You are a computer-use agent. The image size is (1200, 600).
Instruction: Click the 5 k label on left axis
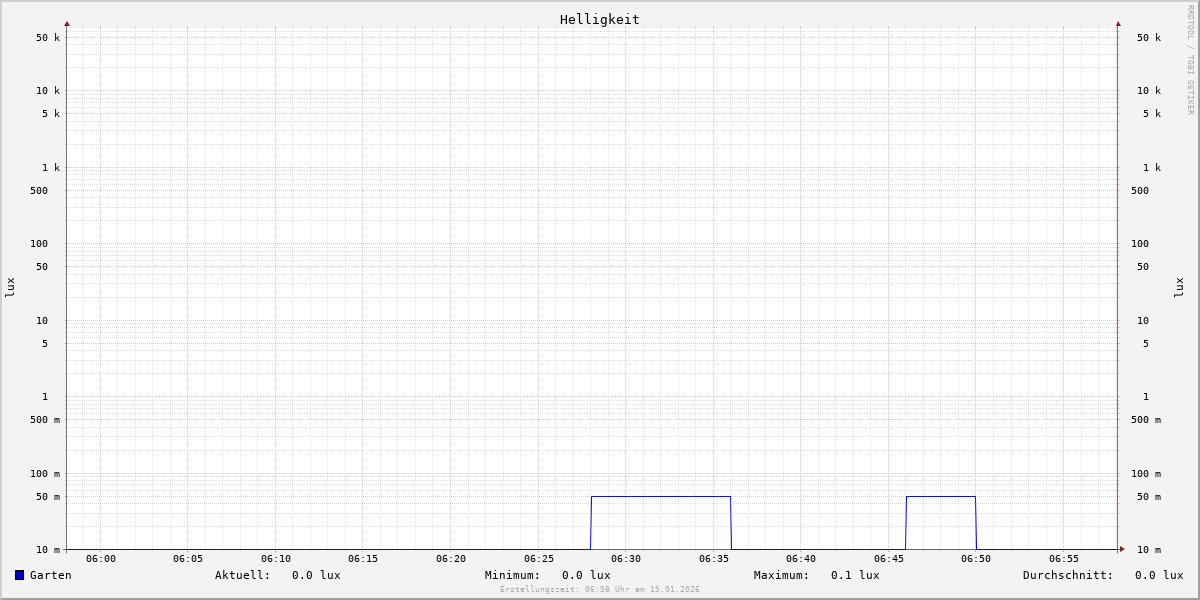(x=51, y=114)
